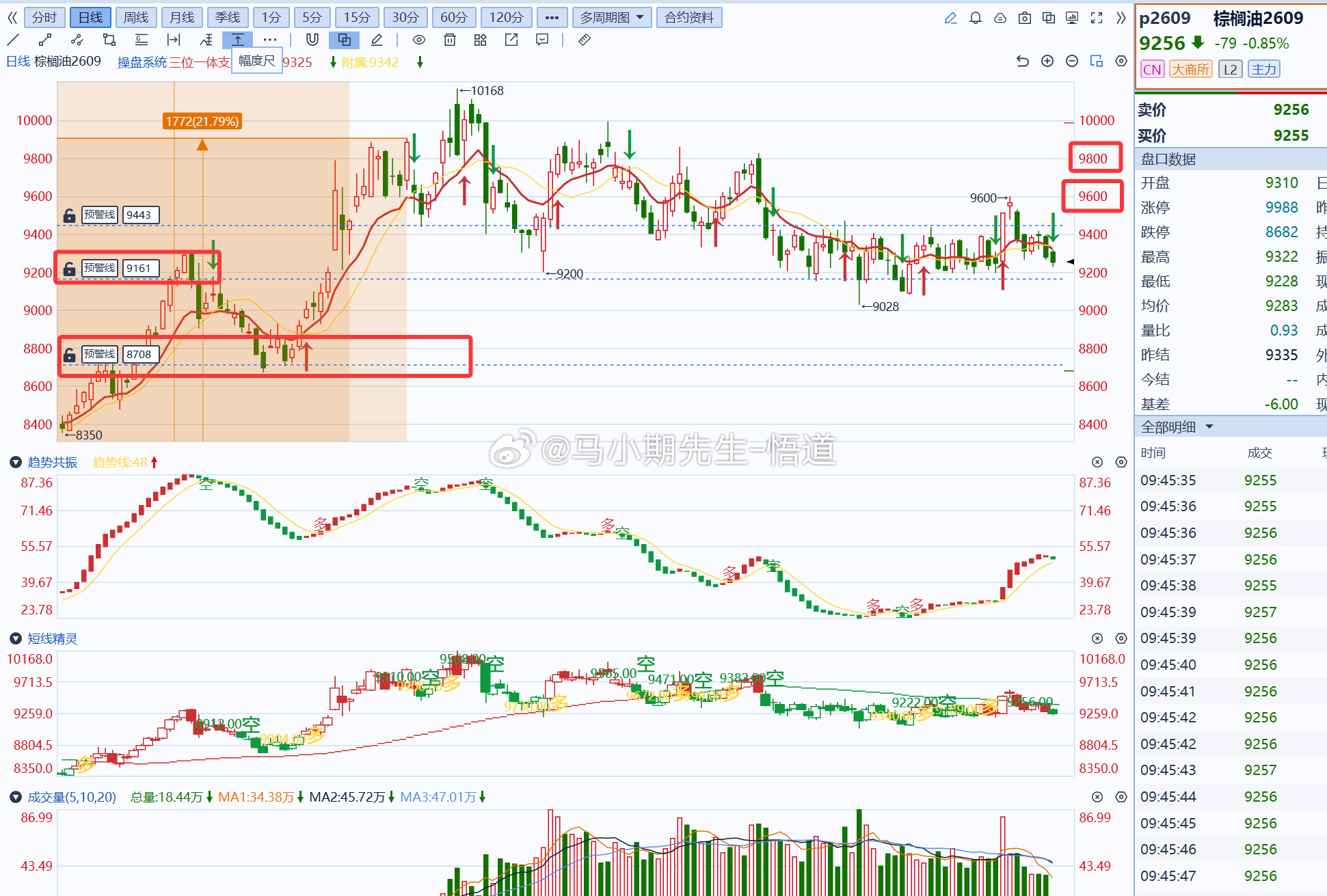
Task: Open 合约资料 contract information
Action: point(689,18)
